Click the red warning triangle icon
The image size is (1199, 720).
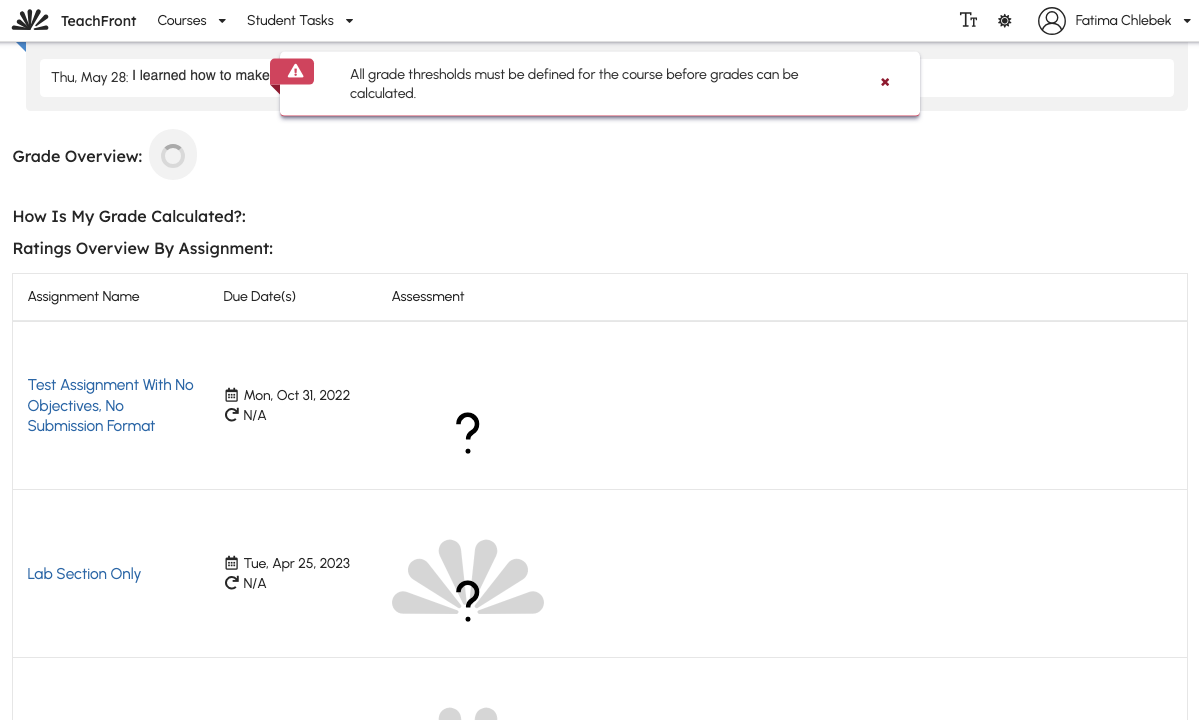click(295, 71)
